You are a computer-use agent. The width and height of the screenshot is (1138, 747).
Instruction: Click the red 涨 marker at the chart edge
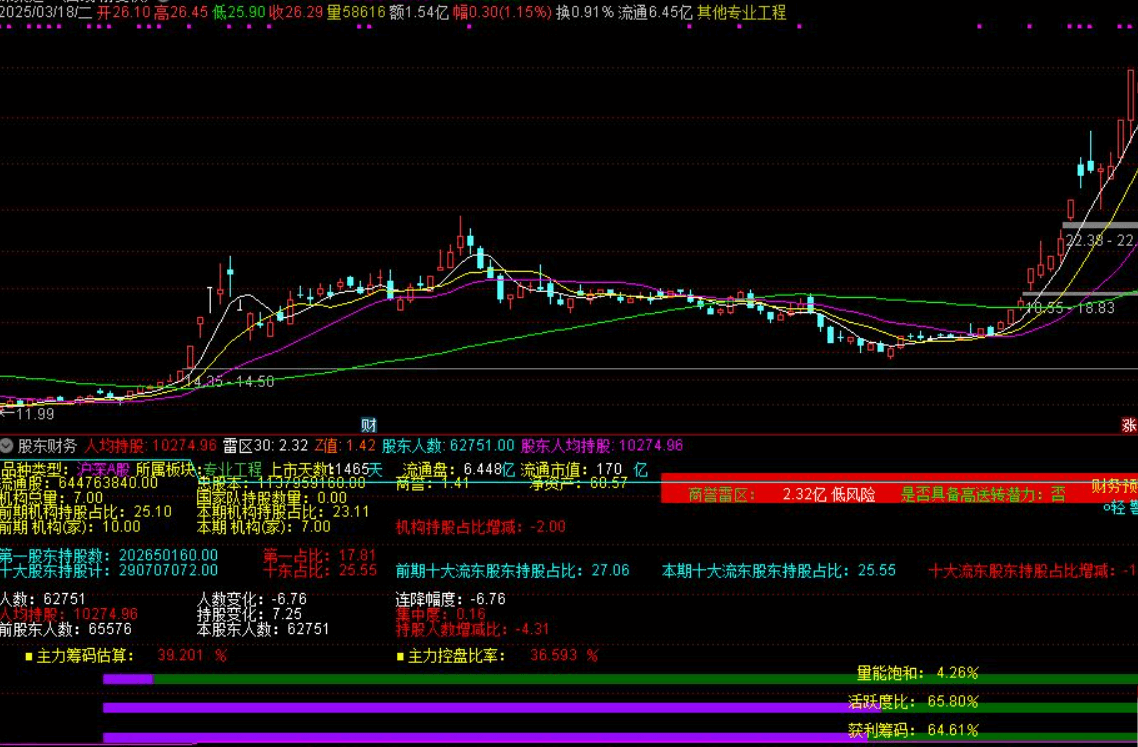(x=1129, y=425)
